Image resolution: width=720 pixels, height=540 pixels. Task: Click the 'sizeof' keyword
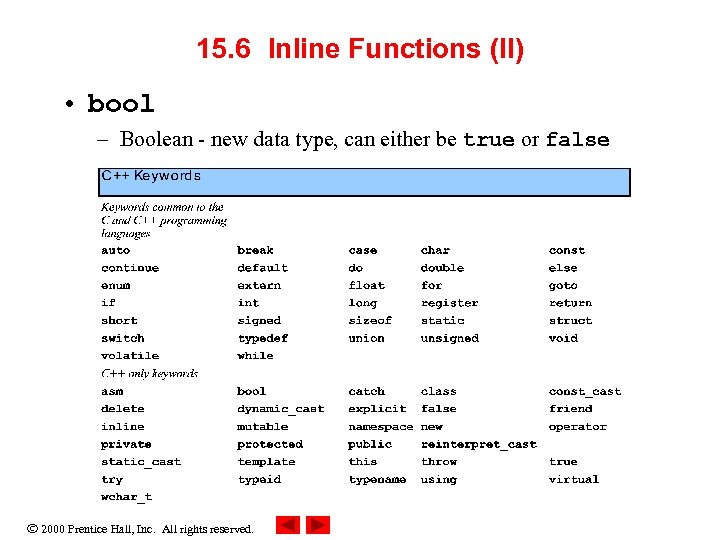point(370,321)
